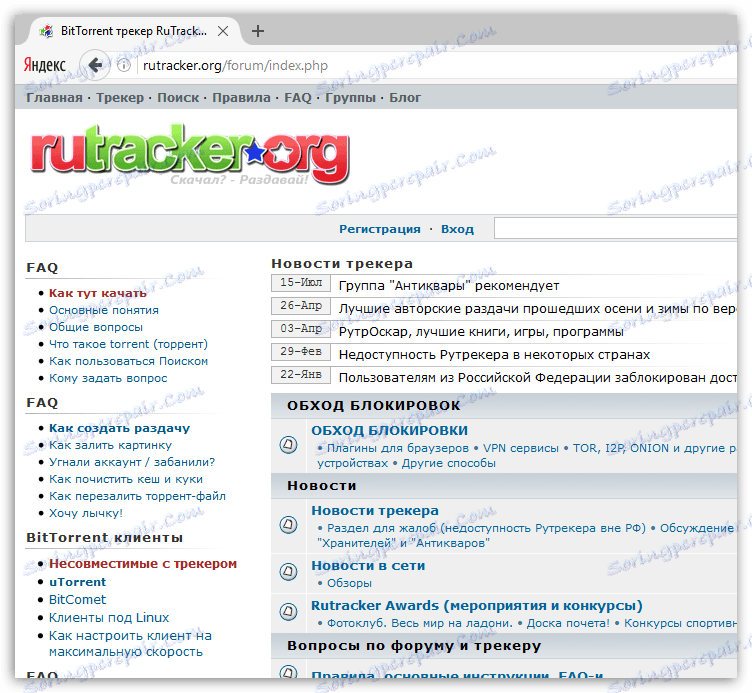Image resolution: width=752 pixels, height=693 pixels.
Task: Open VPN сервисы subforum
Action: pyautogui.click(x=520, y=448)
